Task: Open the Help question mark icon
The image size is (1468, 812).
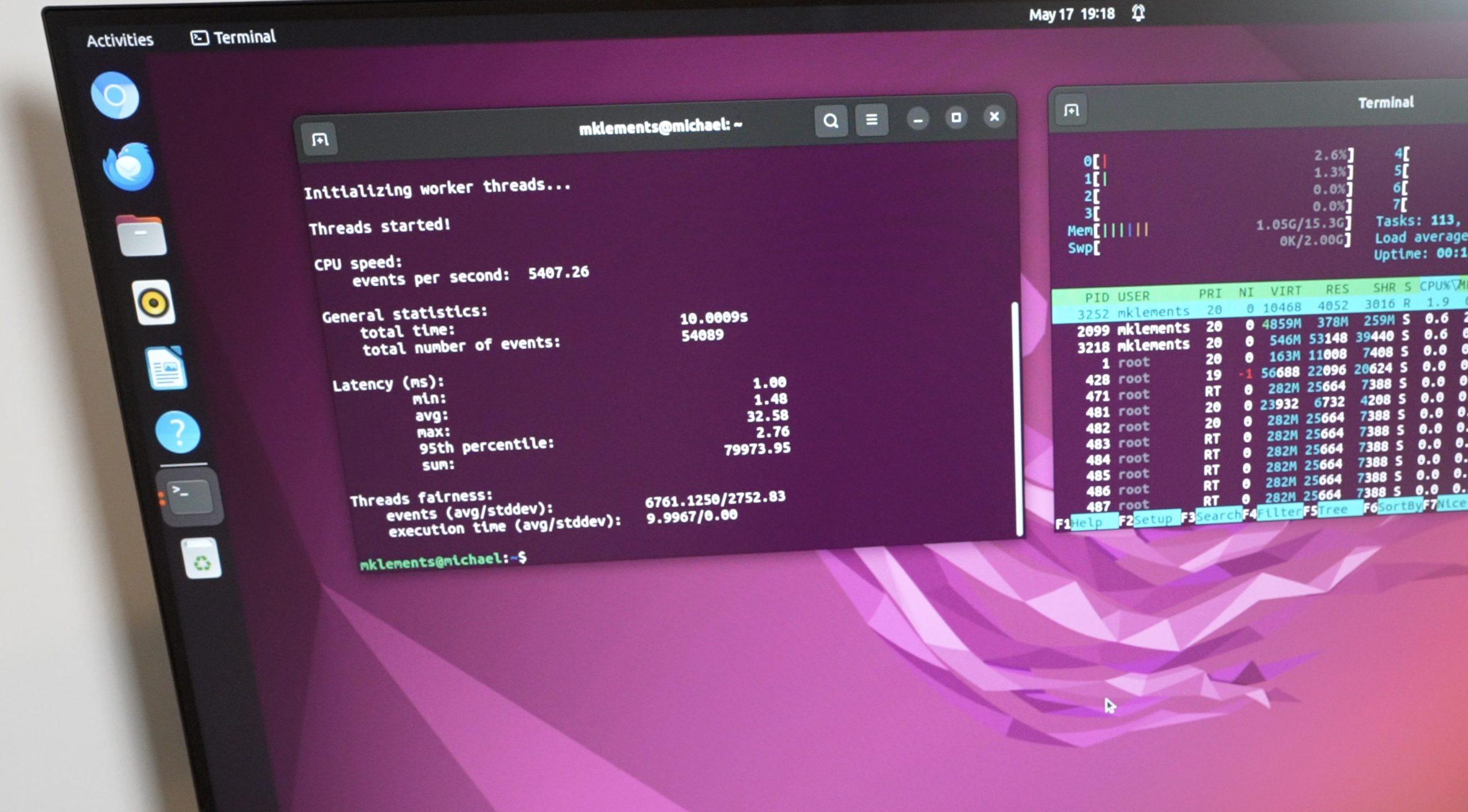Action: pos(178,432)
